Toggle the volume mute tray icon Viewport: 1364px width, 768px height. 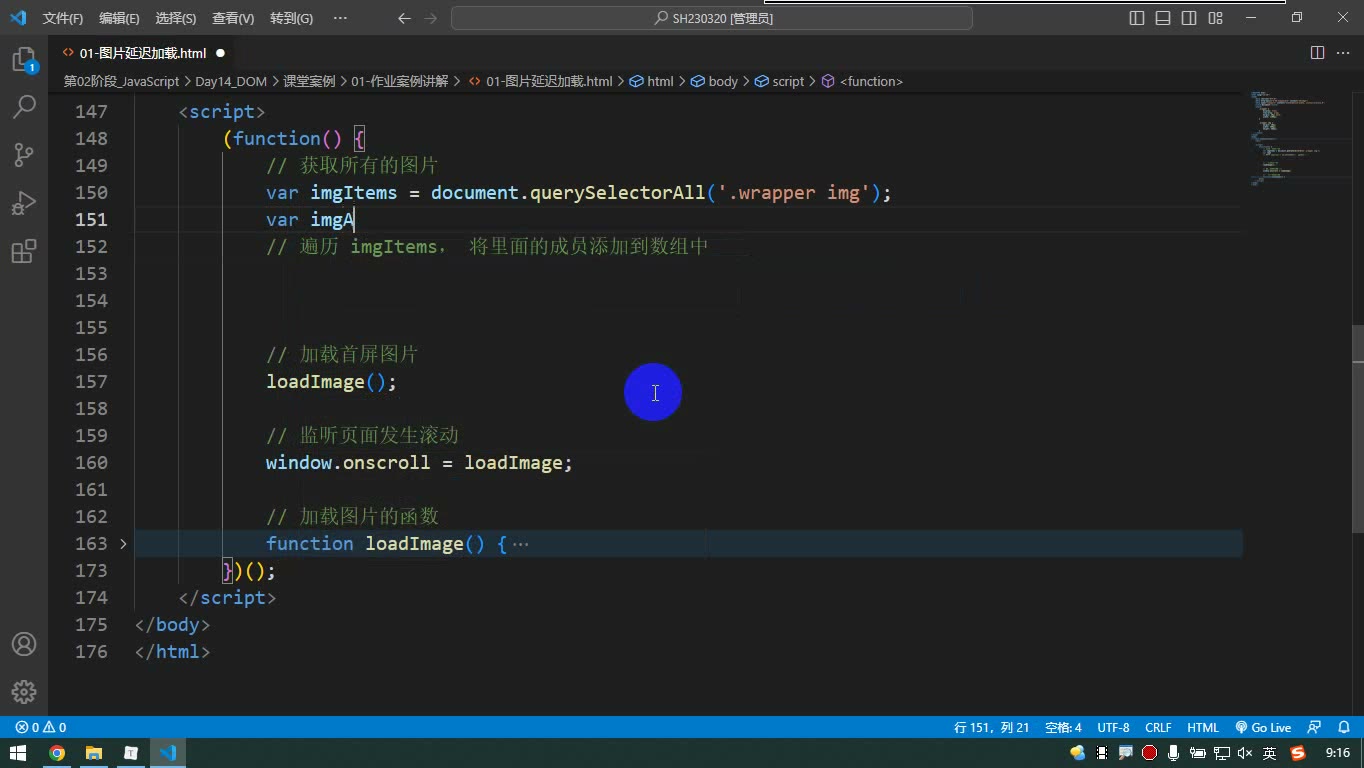[1245, 753]
